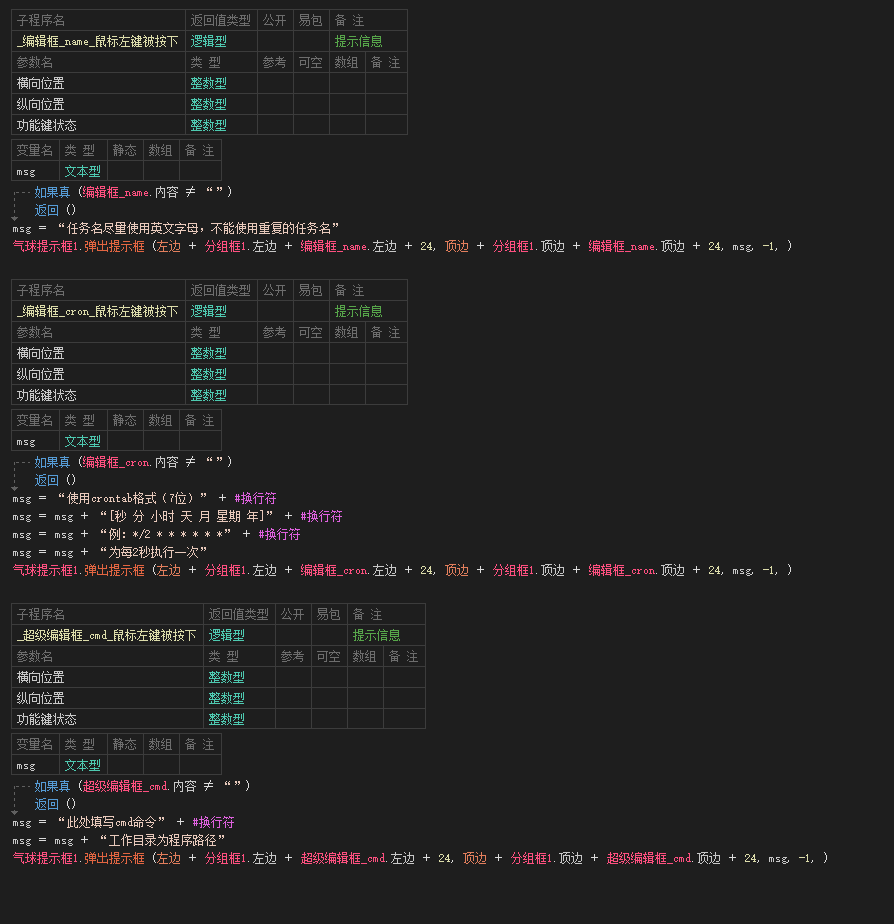
Task: Select 横向位置 parameter of _编辑框_cron subroutine
Action: (40, 353)
